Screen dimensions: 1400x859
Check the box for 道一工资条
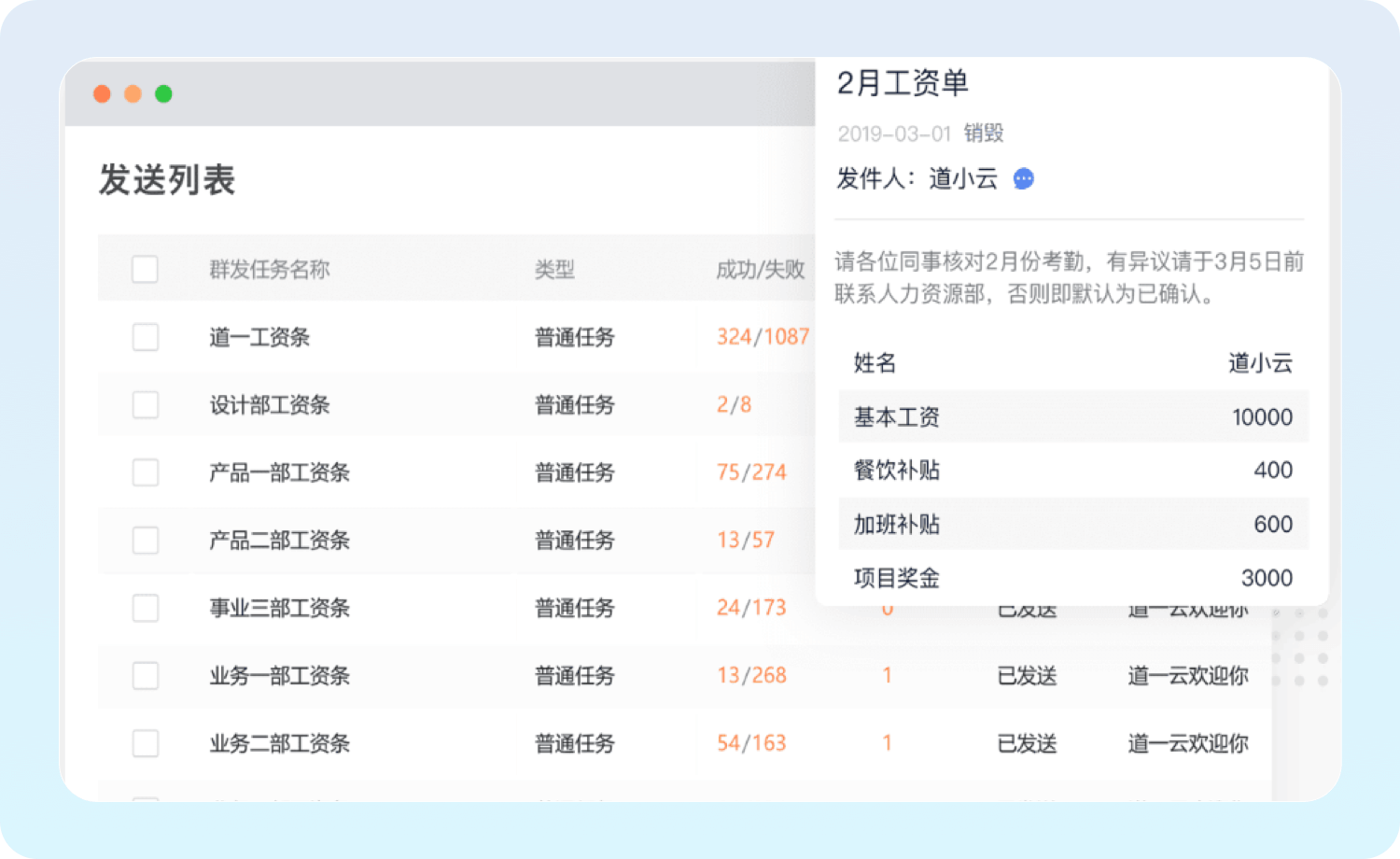(145, 337)
